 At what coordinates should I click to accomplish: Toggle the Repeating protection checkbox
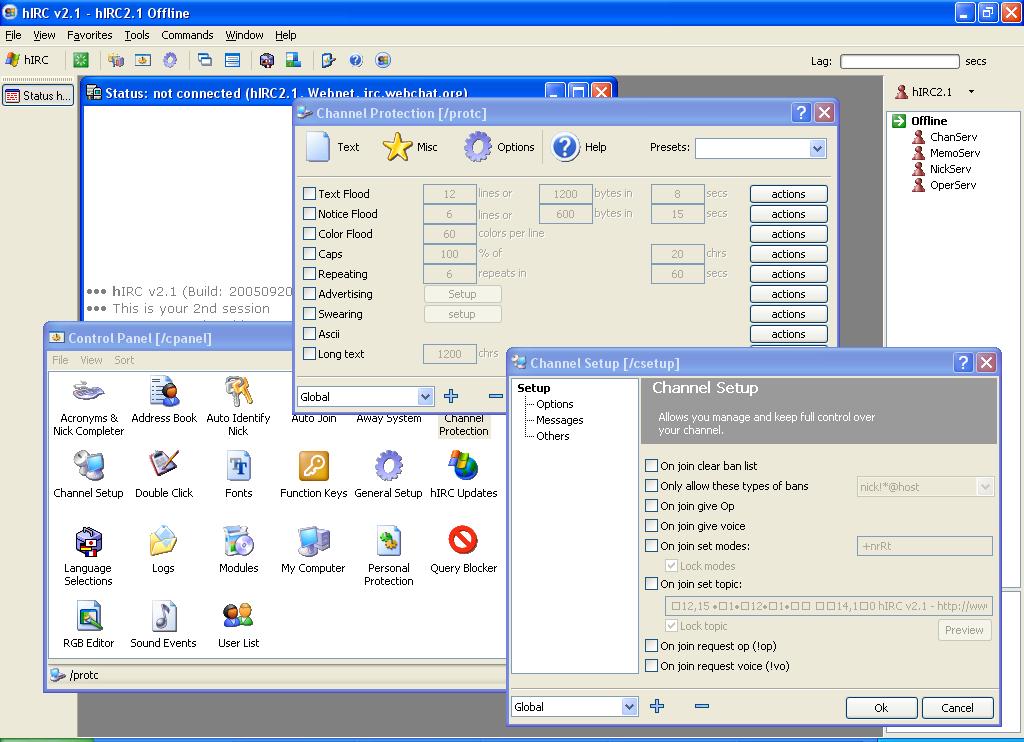point(310,274)
